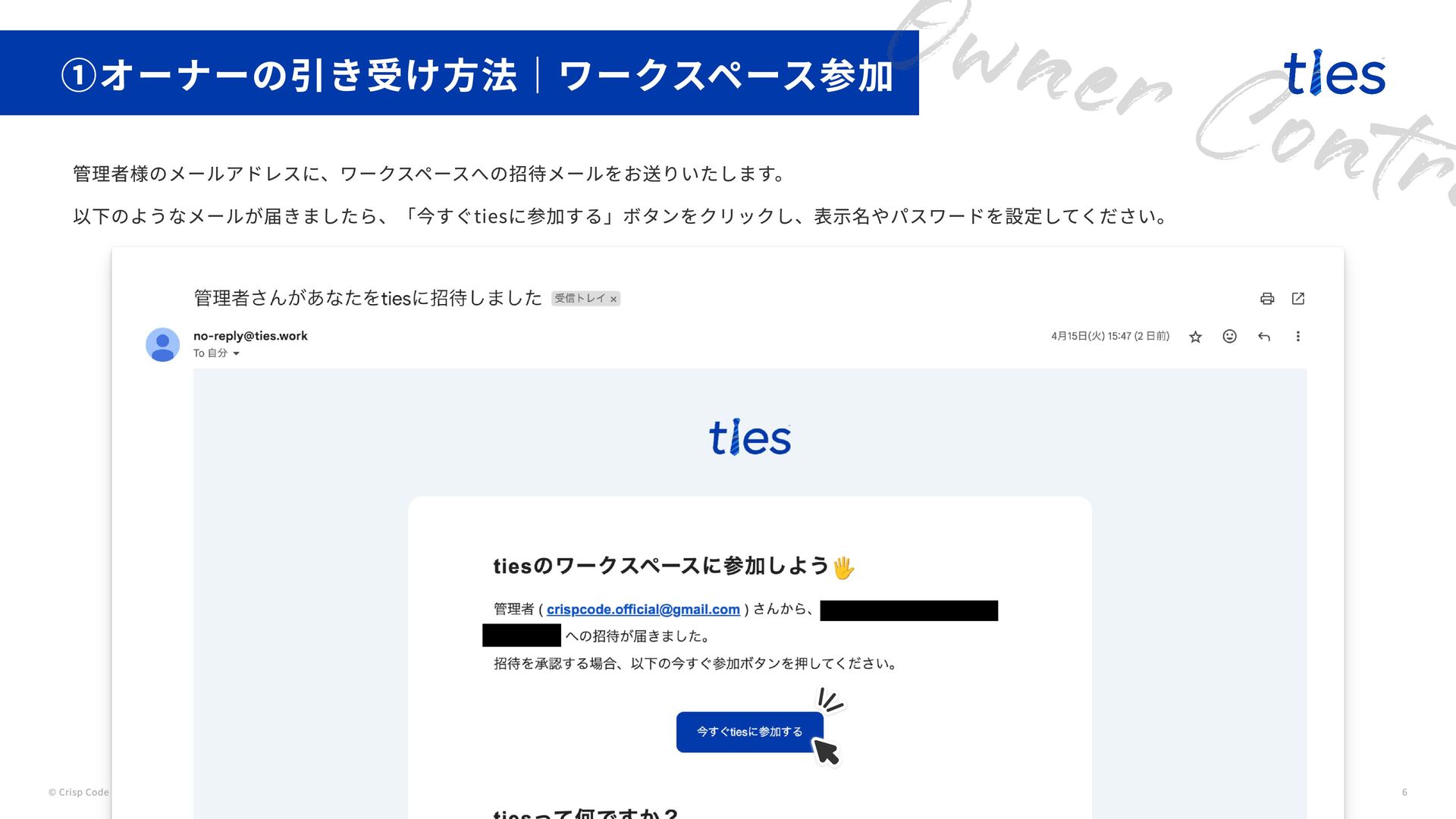Viewport: 1456px width, 819px height.
Task: Open the crispcode.official@gmail.com link
Action: [643, 610]
